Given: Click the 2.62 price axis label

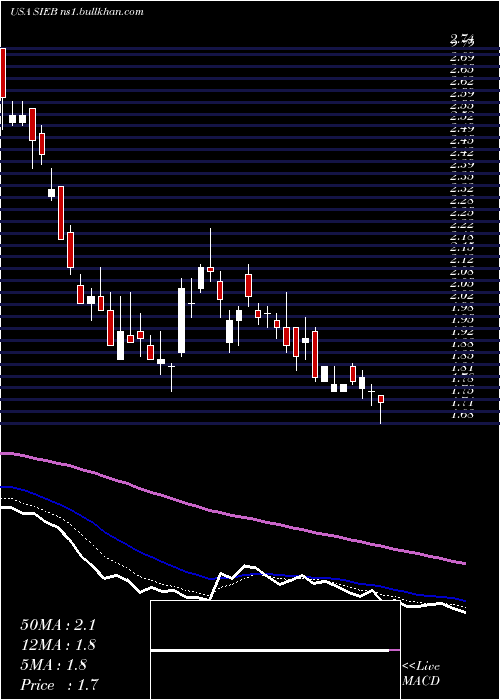Looking at the screenshot, I should coord(462,82).
